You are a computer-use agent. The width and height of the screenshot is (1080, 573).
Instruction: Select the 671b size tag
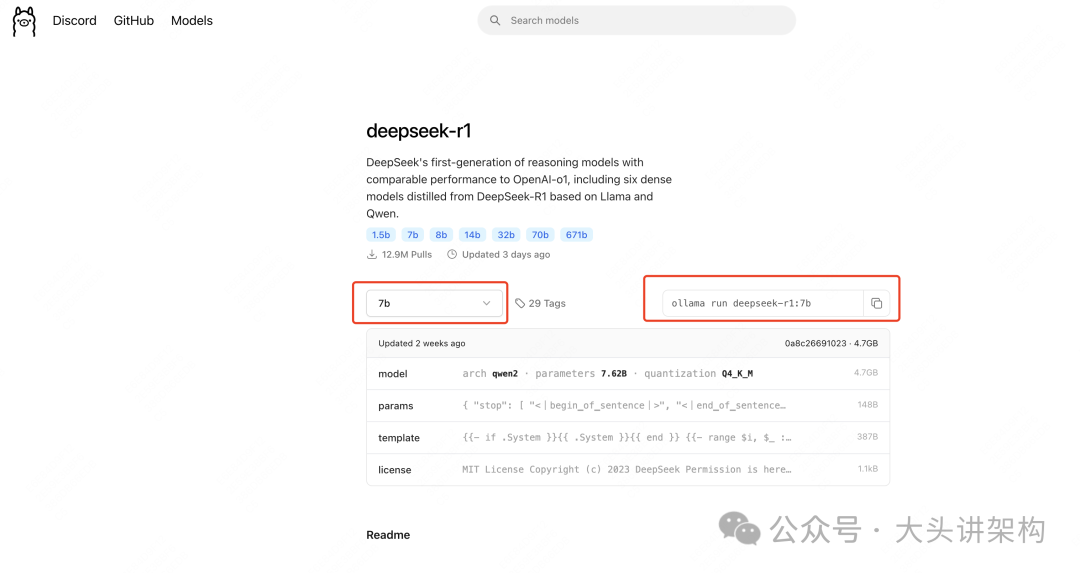[577, 235]
